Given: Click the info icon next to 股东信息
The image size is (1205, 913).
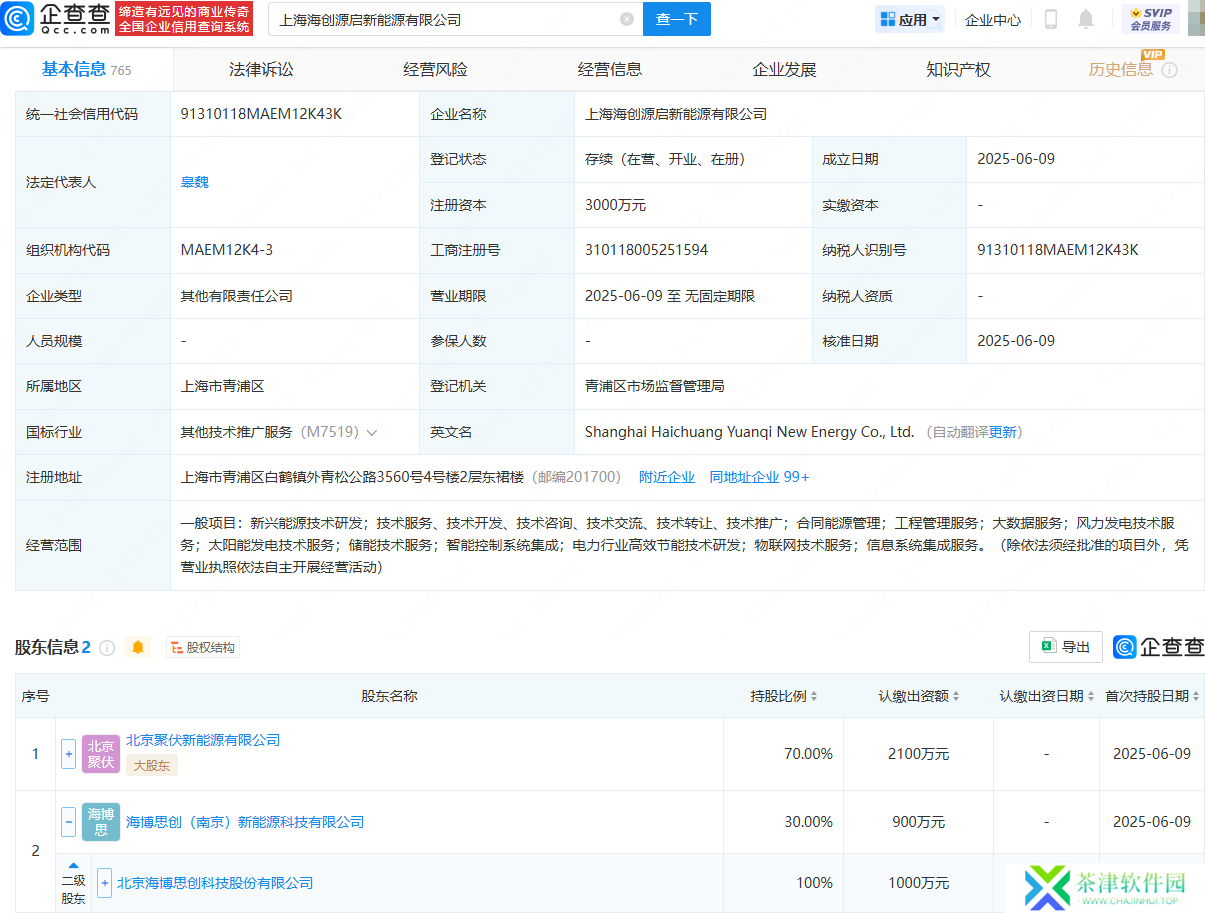Looking at the screenshot, I should coord(107,647).
